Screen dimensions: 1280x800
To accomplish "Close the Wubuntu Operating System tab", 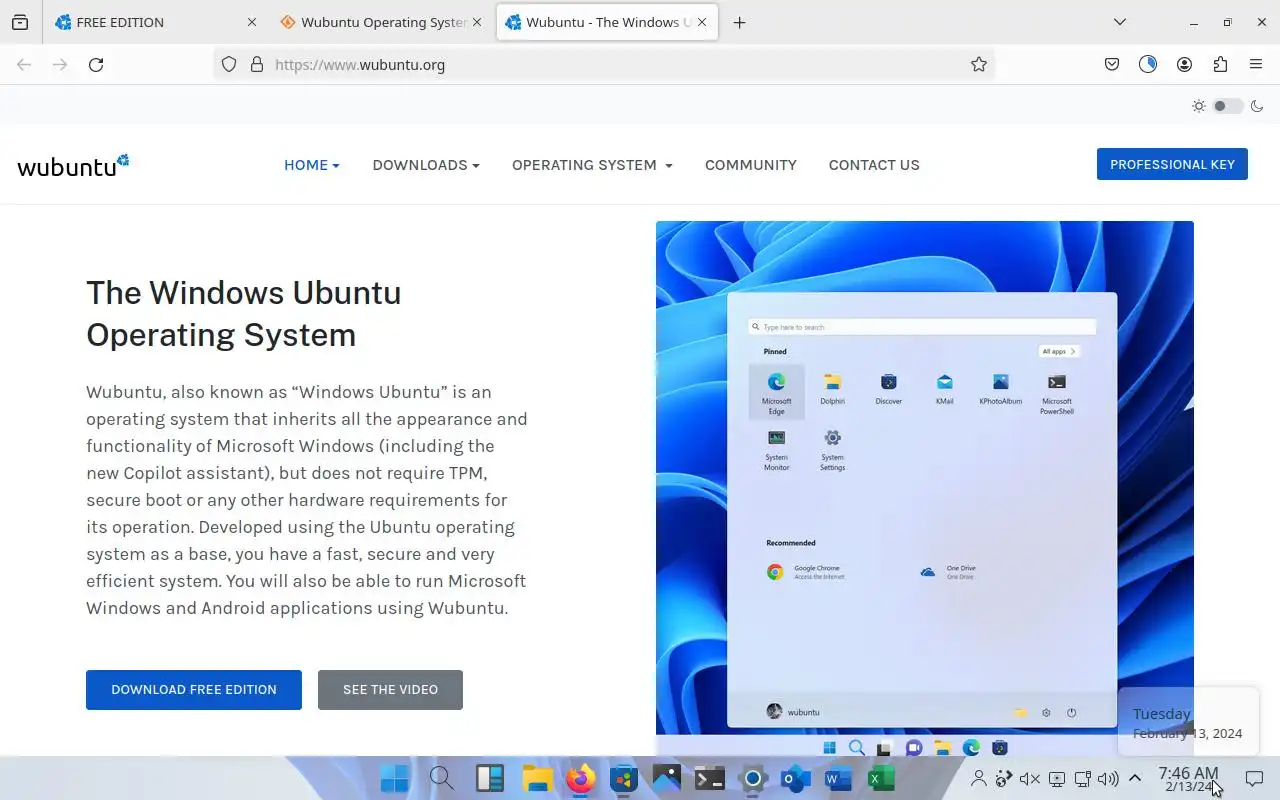I will click(x=477, y=22).
